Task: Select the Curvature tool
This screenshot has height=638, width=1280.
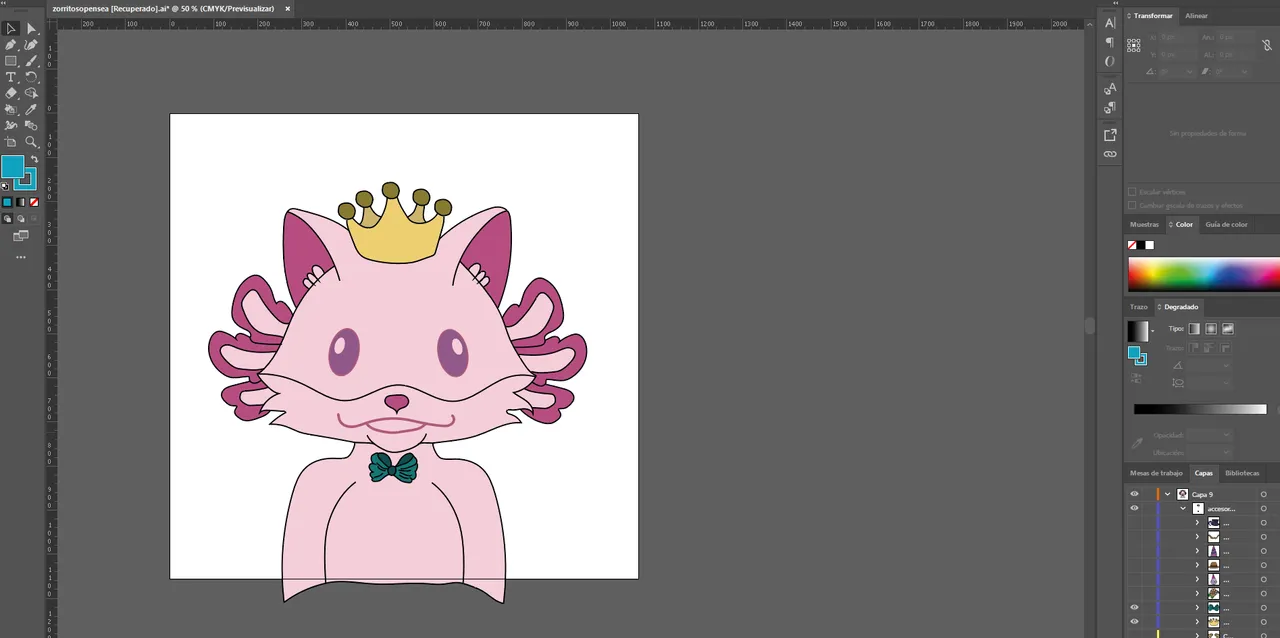Action: click(x=31, y=45)
